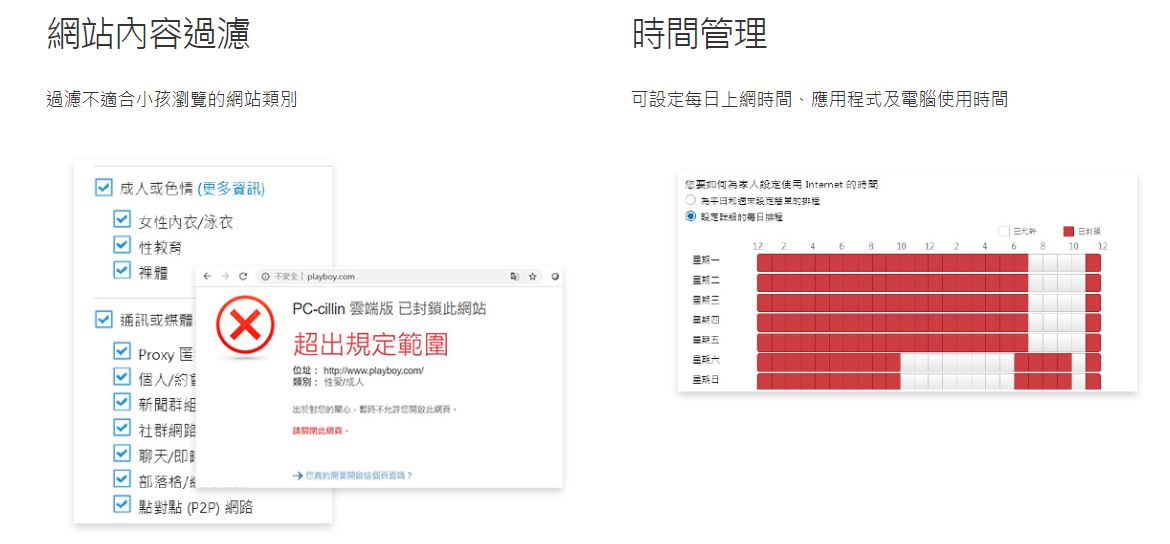
Task: Click the 星期二 row label
Action: [x=705, y=281]
